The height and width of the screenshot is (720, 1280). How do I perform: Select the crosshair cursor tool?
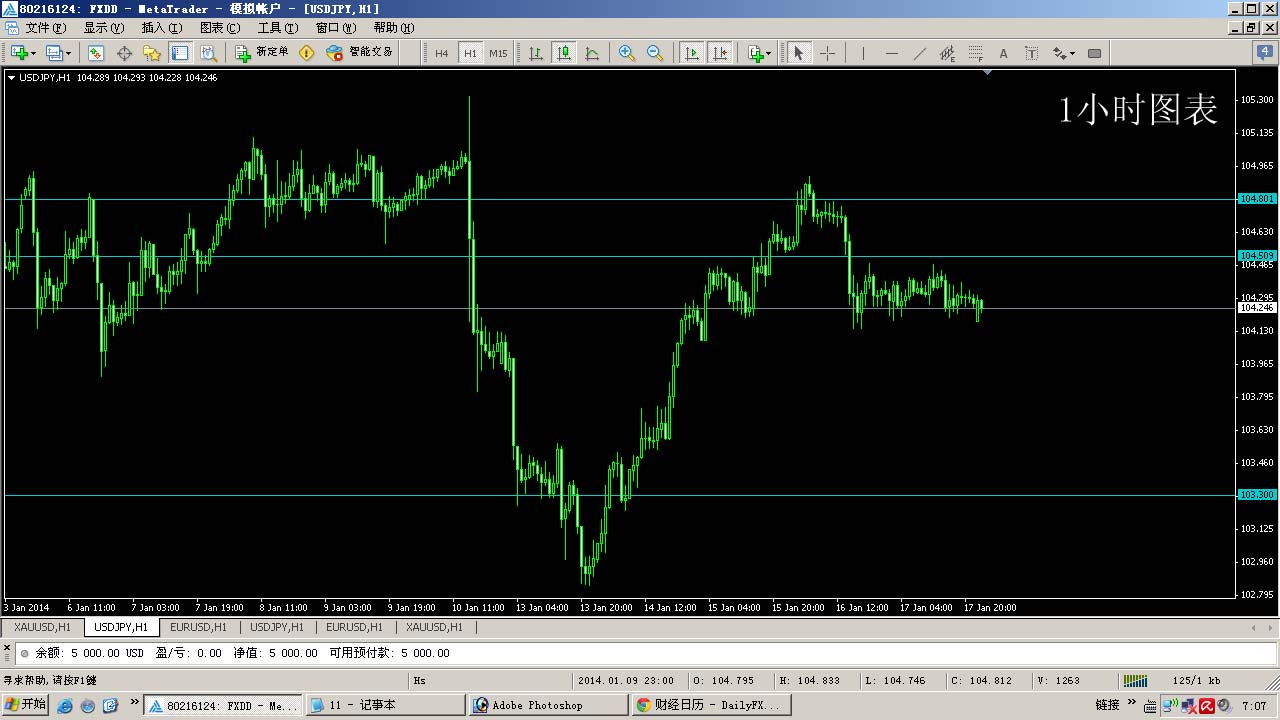[827, 53]
